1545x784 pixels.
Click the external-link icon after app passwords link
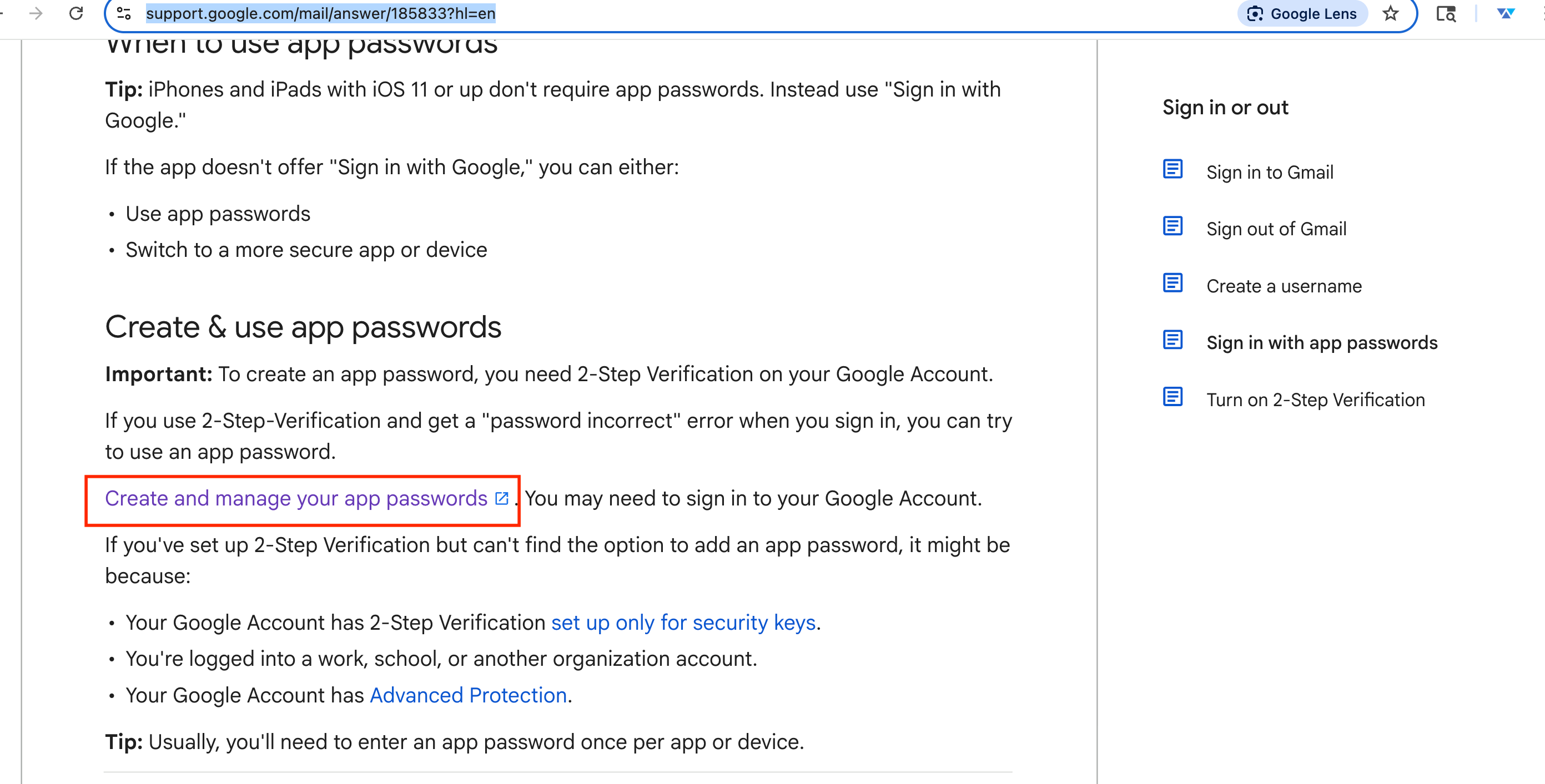pyautogui.click(x=501, y=499)
